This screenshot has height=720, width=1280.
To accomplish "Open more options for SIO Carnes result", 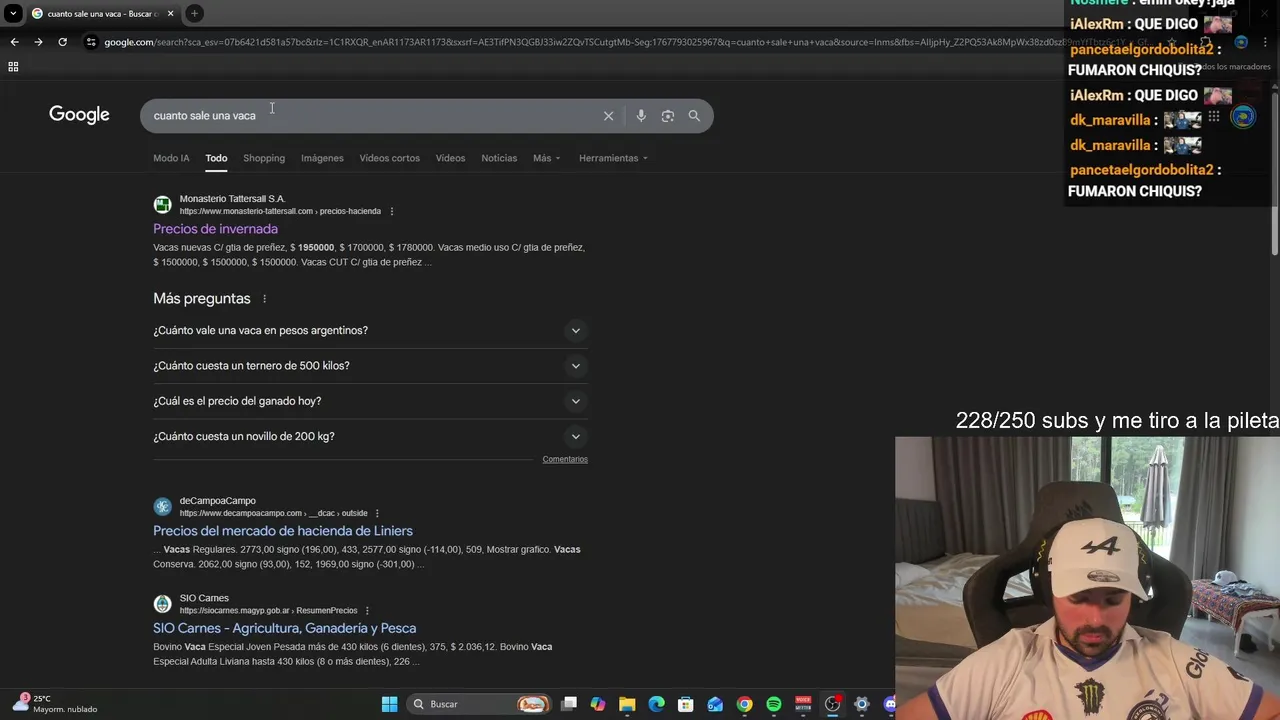I will pyautogui.click(x=367, y=610).
